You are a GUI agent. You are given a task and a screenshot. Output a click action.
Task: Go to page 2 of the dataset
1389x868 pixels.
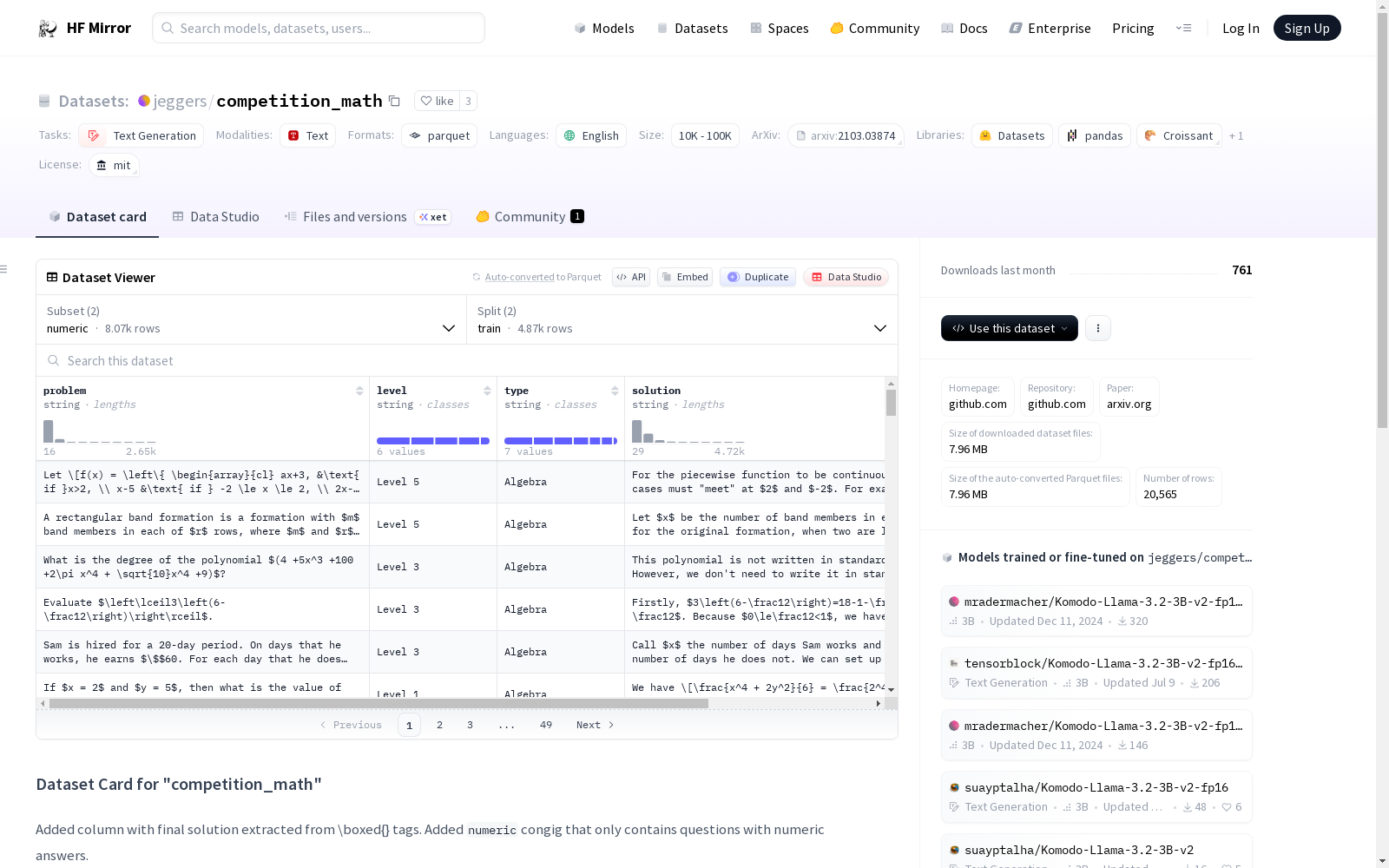[x=439, y=725]
